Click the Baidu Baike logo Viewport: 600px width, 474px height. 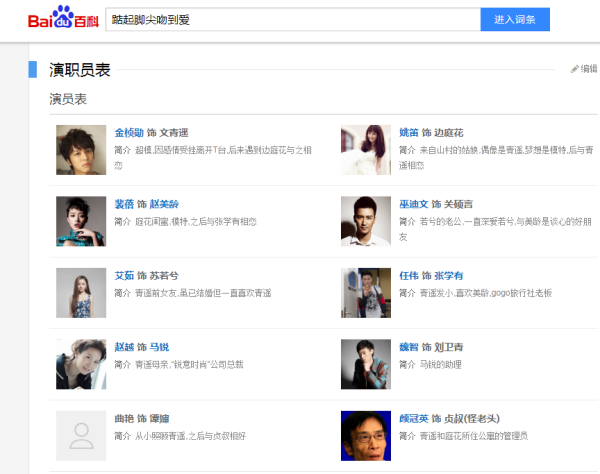pos(64,20)
